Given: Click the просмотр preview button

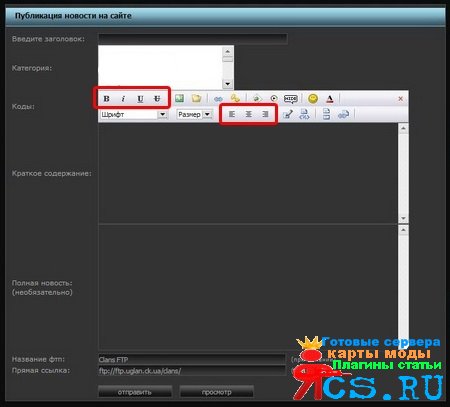Looking at the screenshot, I should [217, 392].
